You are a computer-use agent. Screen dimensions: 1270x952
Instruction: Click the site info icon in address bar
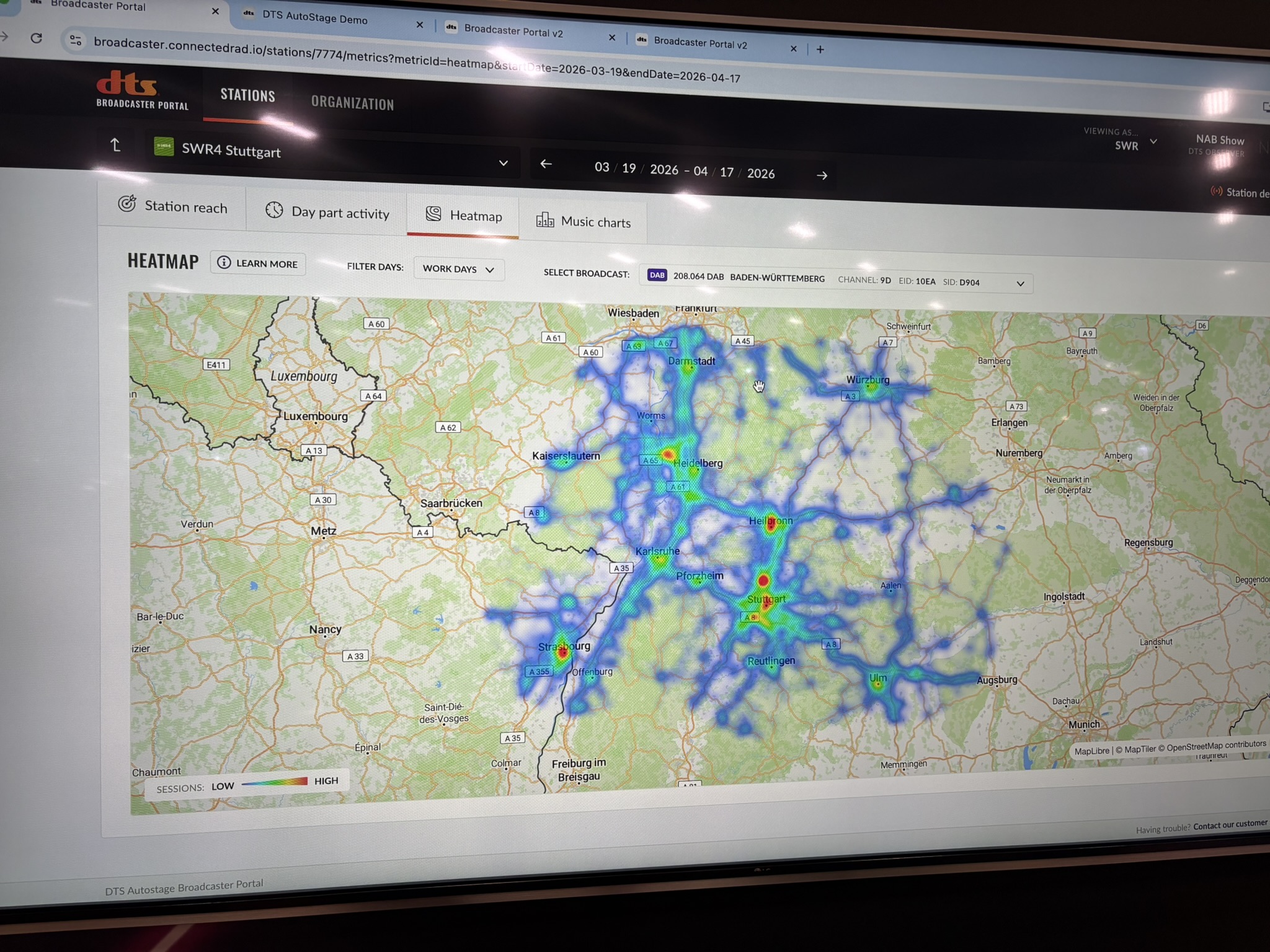[x=76, y=40]
